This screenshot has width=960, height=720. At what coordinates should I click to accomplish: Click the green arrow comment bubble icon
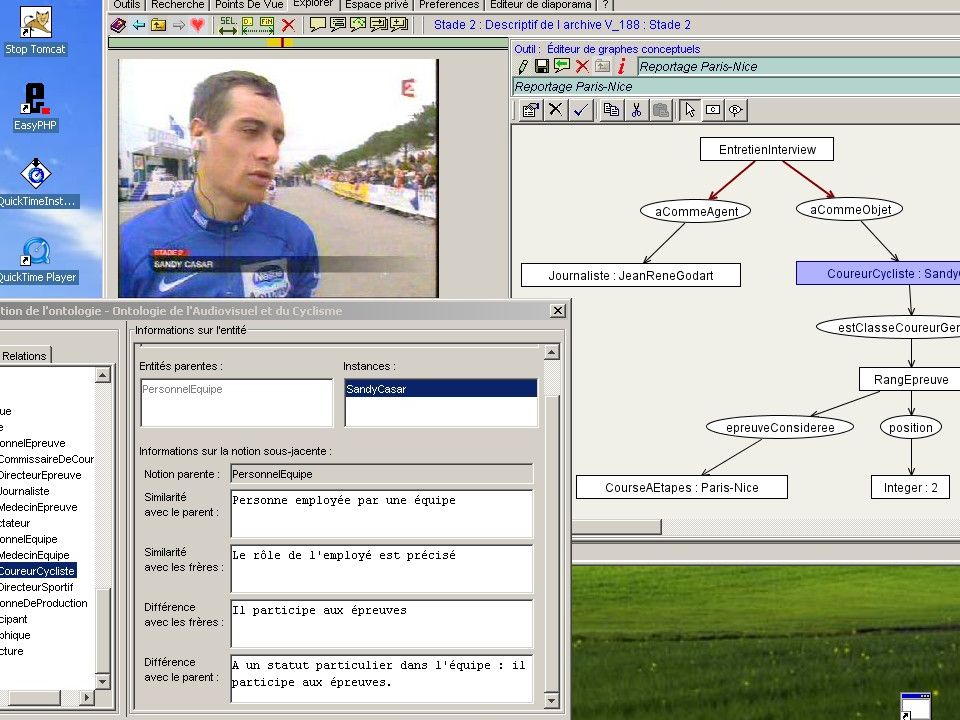point(561,66)
